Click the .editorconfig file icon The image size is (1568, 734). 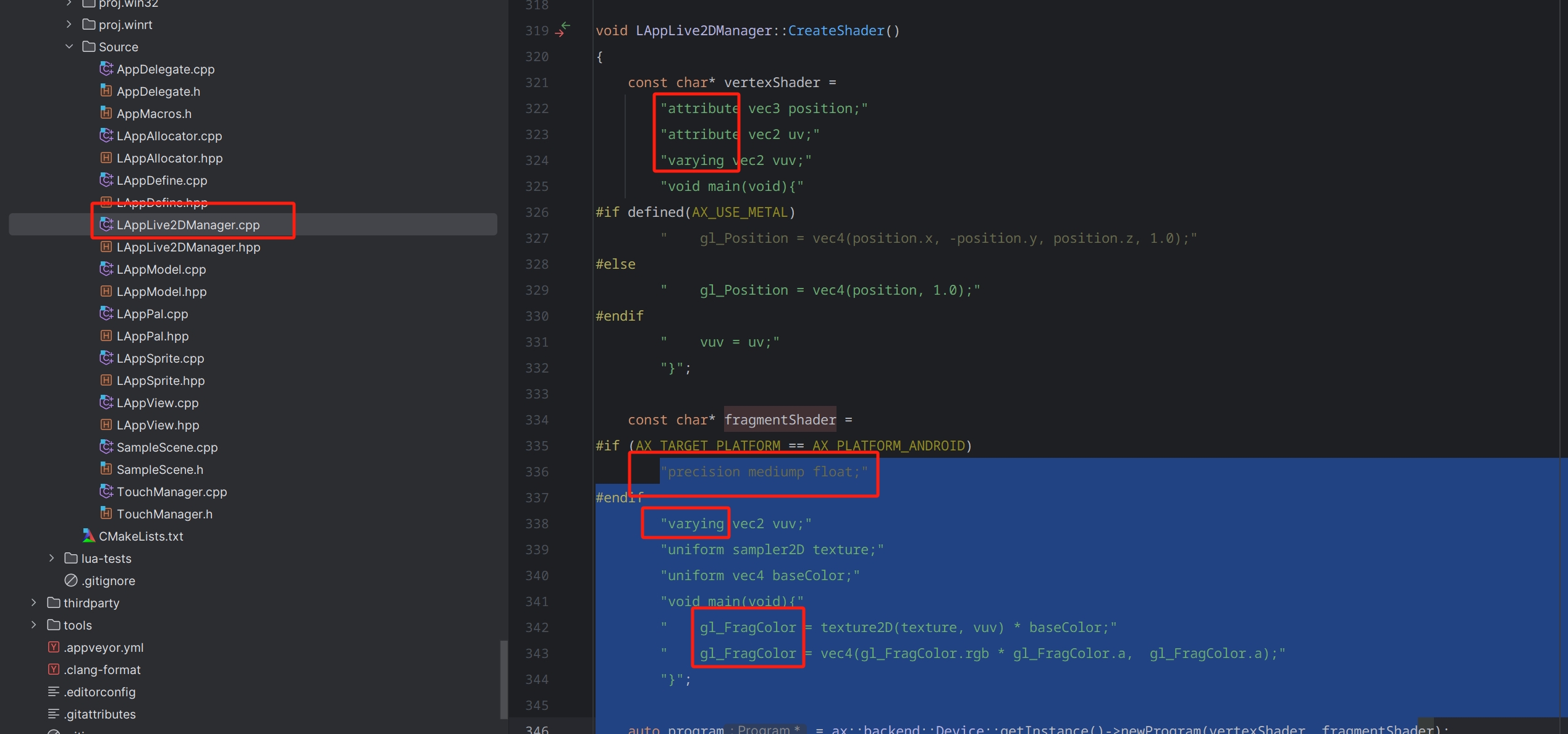(x=53, y=691)
